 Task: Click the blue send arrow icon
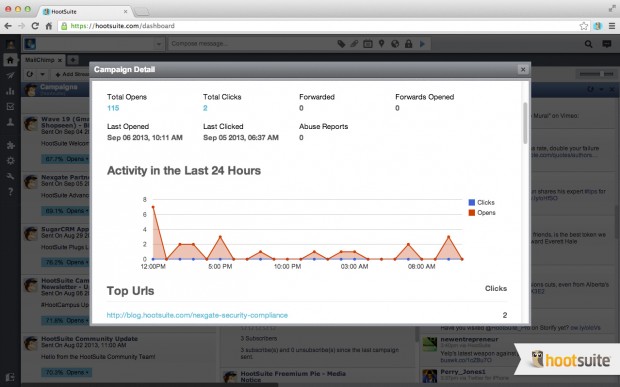click(x=422, y=44)
